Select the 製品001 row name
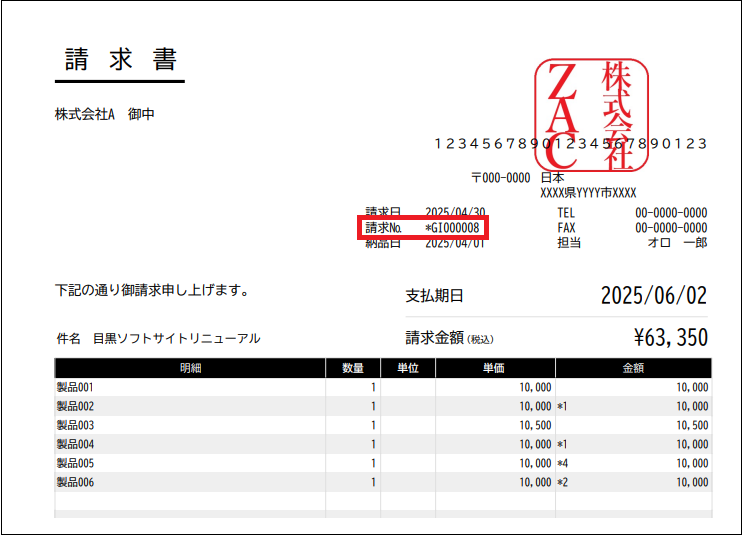The height and width of the screenshot is (535, 744). (75, 387)
